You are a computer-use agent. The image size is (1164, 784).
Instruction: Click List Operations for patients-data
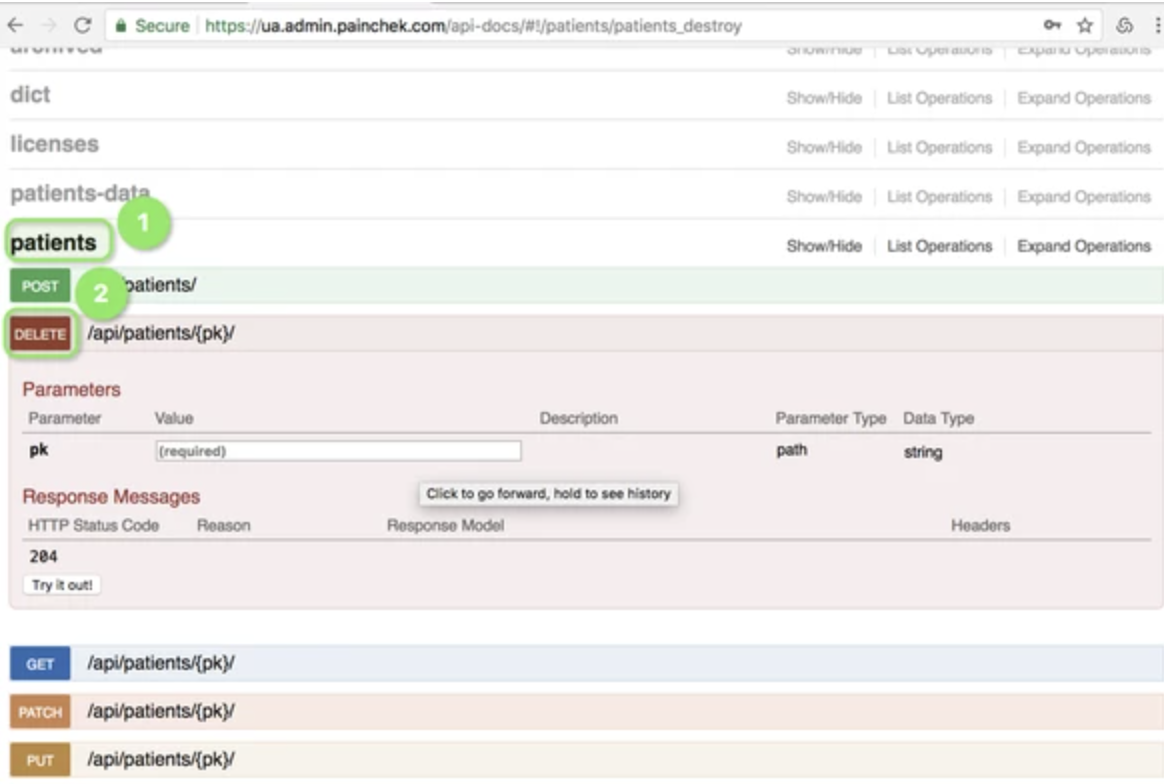939,197
